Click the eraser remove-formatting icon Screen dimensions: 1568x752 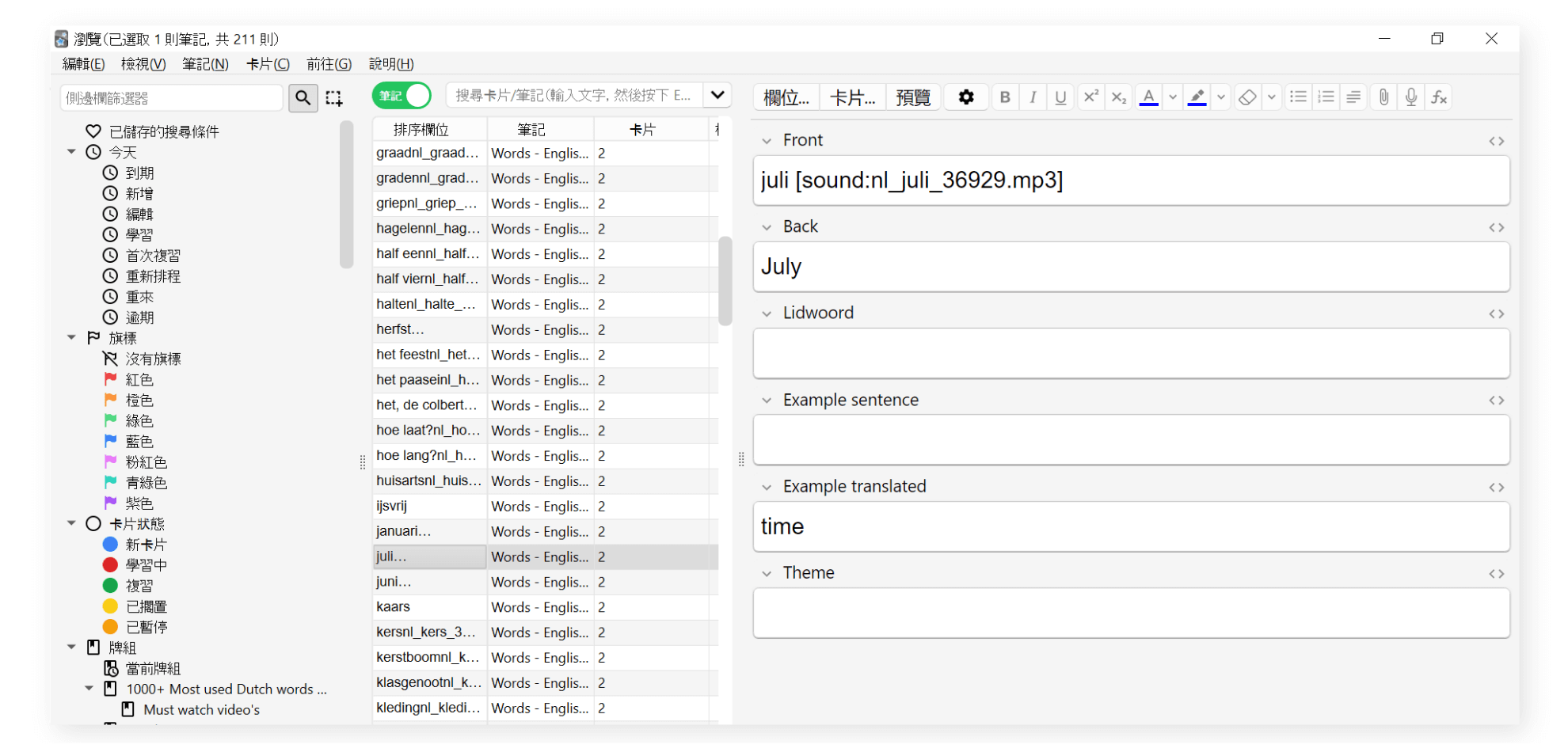tap(1247, 97)
